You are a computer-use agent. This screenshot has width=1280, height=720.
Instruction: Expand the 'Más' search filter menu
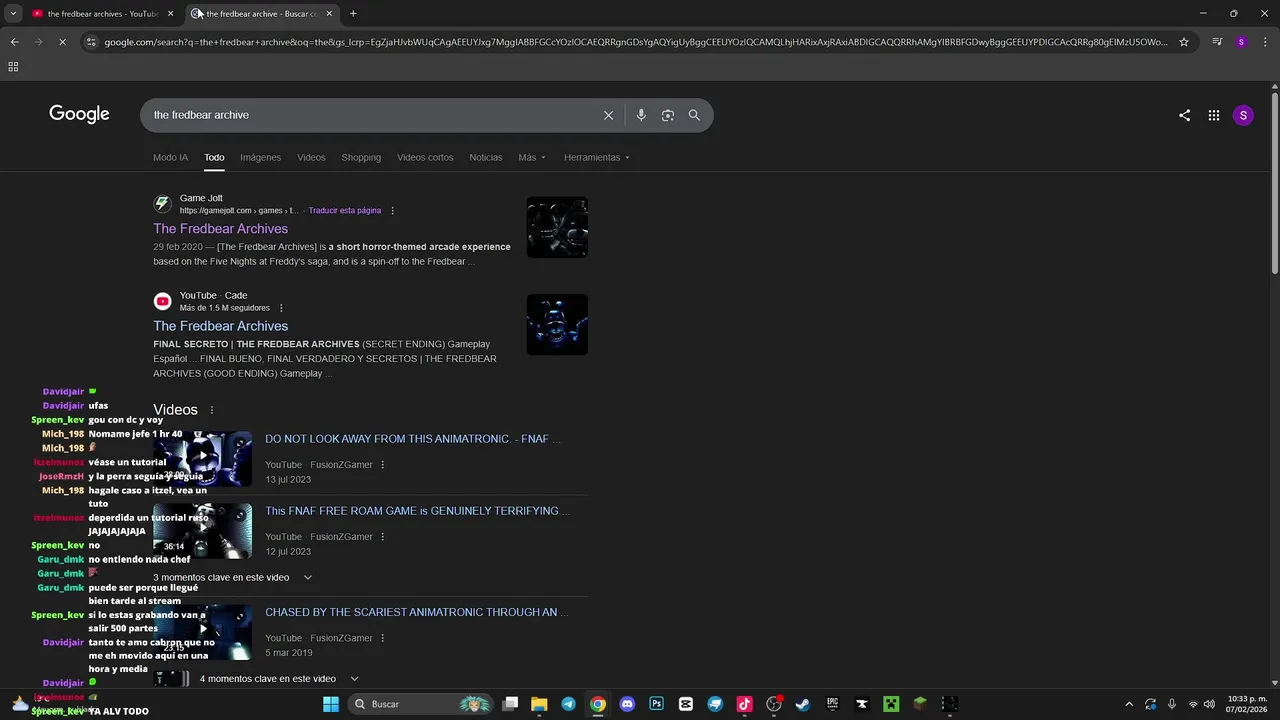(532, 158)
